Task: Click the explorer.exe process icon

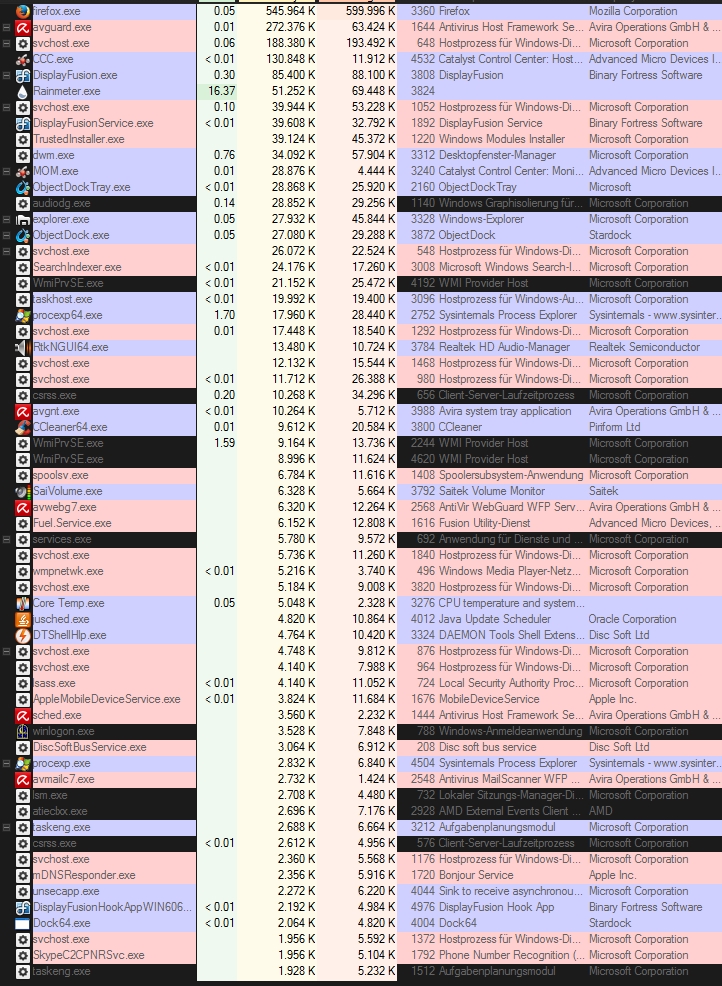Action: click(x=23, y=219)
